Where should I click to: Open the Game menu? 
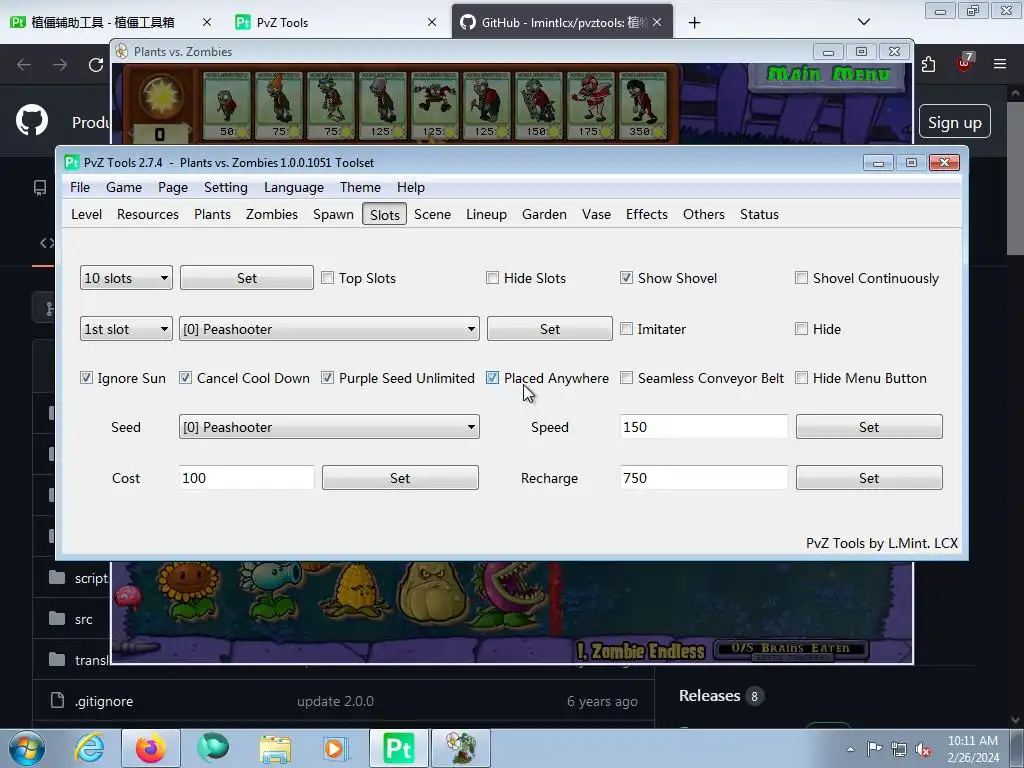pyautogui.click(x=124, y=187)
